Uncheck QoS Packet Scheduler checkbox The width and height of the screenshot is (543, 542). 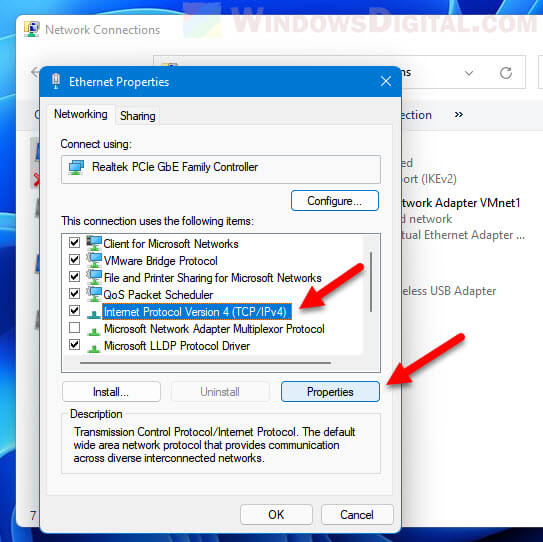pos(74,293)
